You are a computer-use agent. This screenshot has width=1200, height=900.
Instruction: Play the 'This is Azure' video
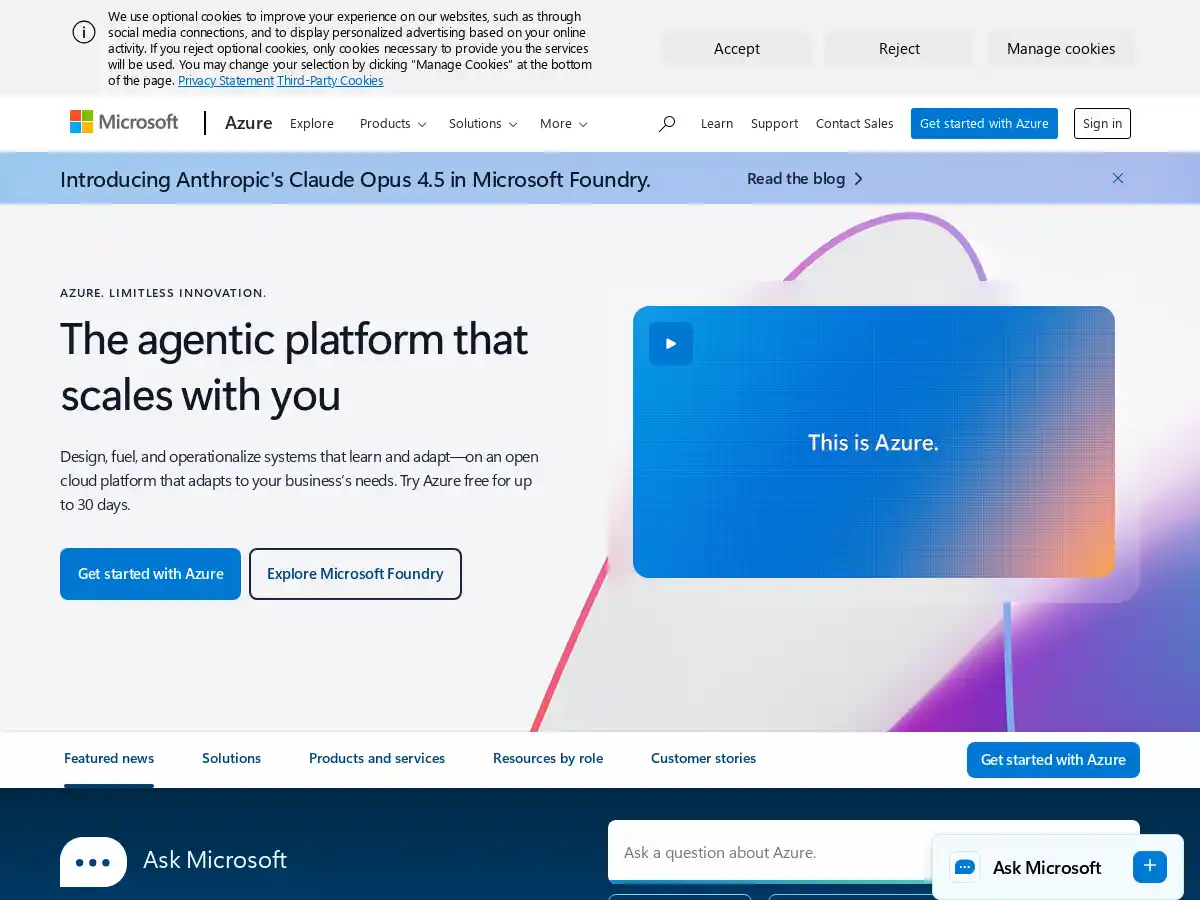coord(671,343)
